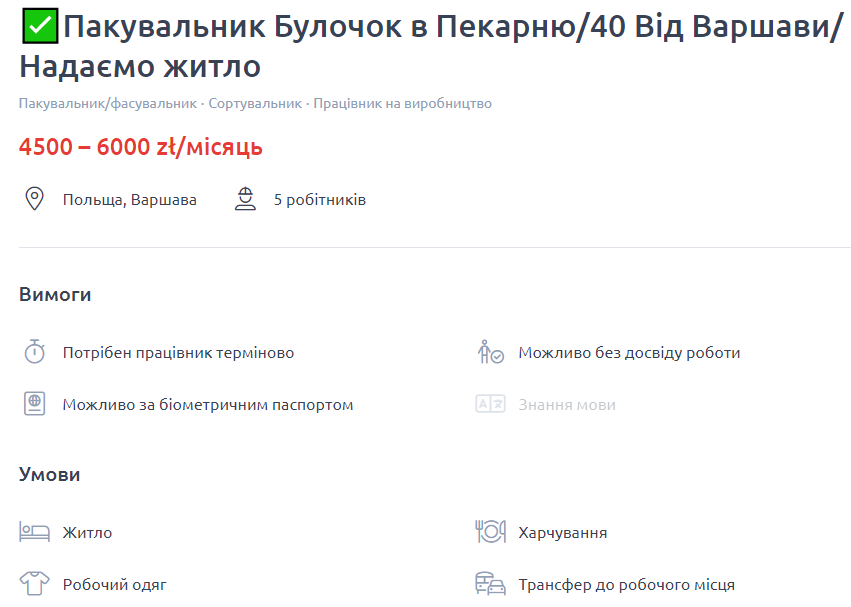The height and width of the screenshot is (607, 851).
Task: Click the Пакувальник/фасувальник category link
Action: coord(95,102)
